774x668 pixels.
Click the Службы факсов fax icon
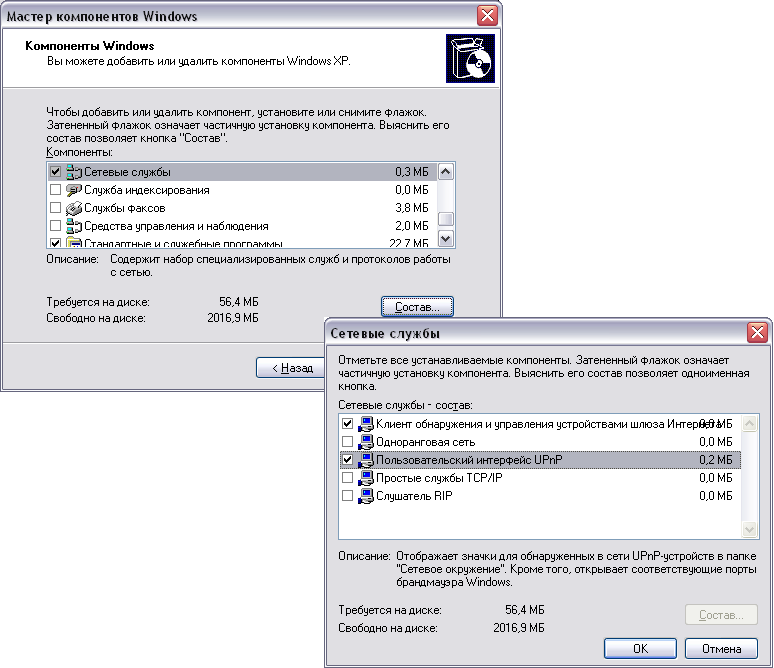[x=74, y=208]
